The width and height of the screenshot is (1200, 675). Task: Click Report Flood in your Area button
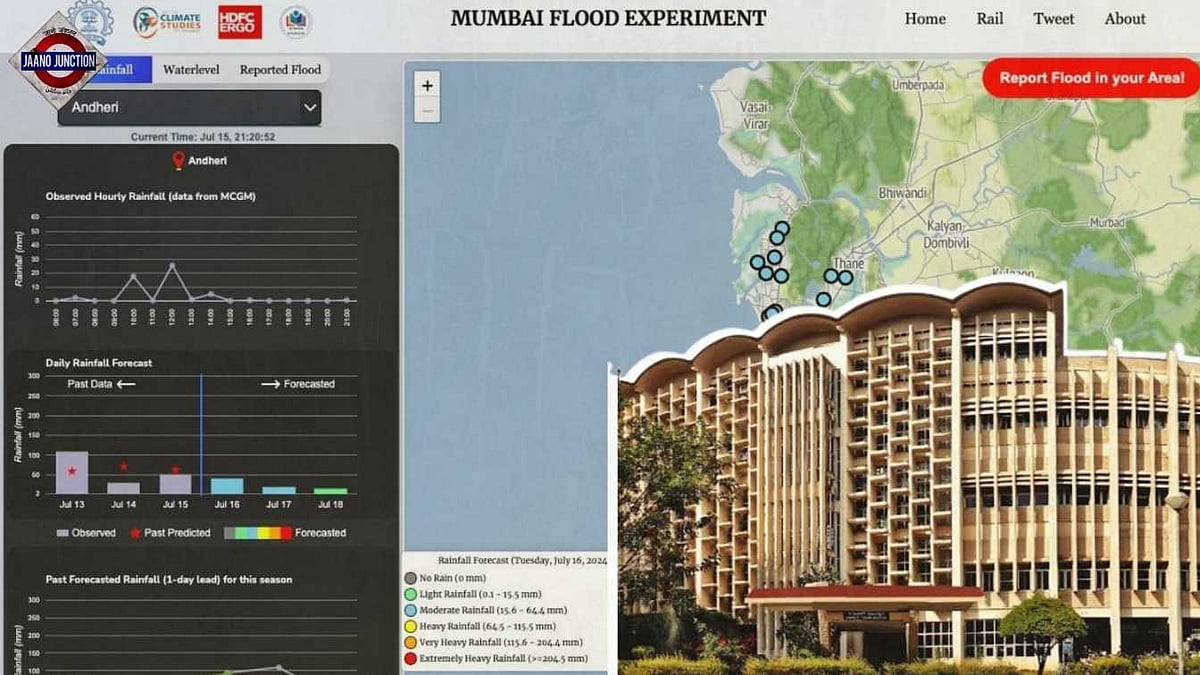(x=1091, y=78)
